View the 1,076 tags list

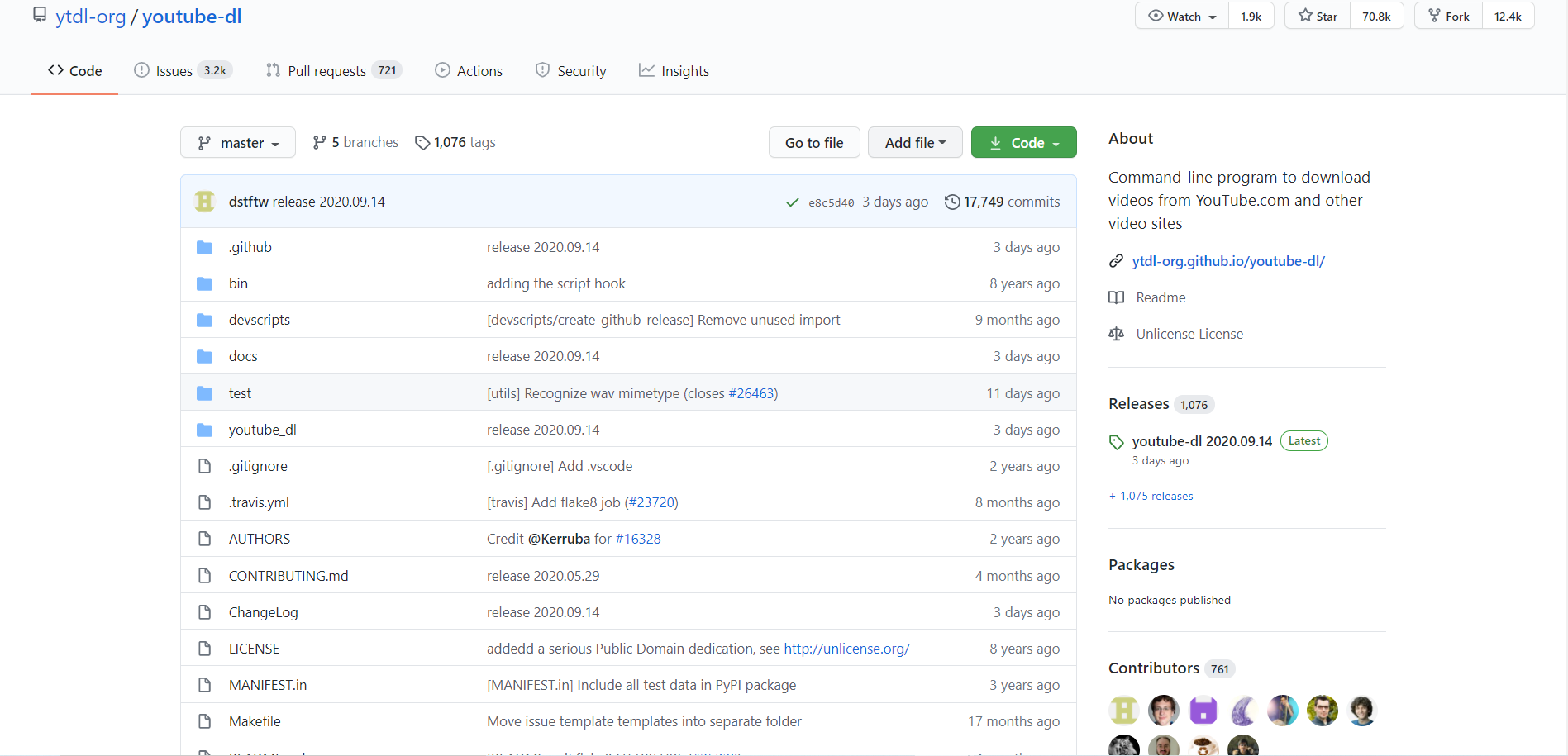click(455, 142)
